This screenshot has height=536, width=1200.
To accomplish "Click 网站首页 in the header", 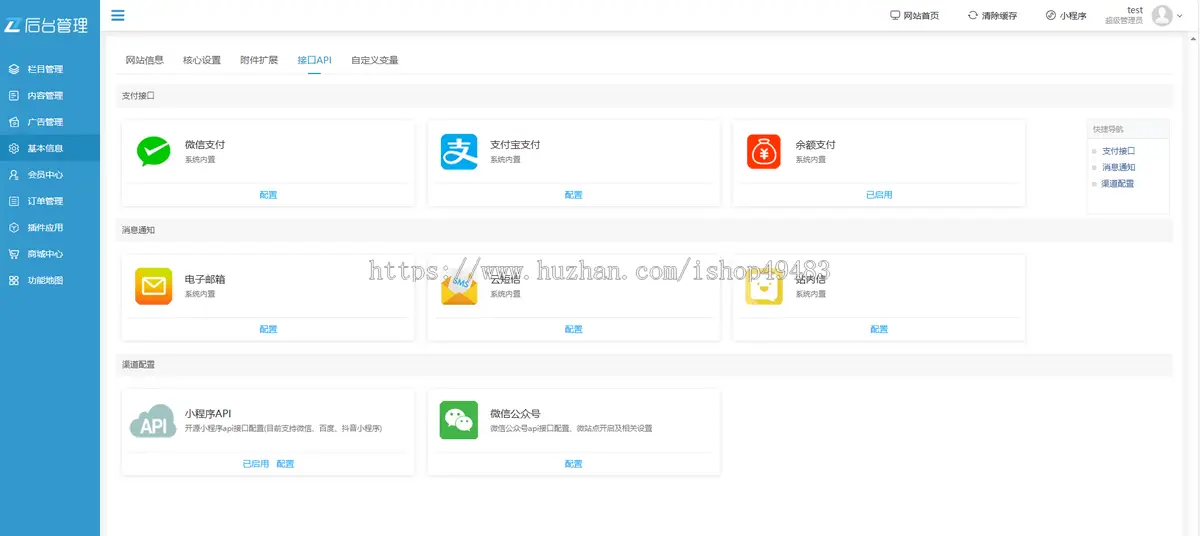I will click(x=921, y=16).
